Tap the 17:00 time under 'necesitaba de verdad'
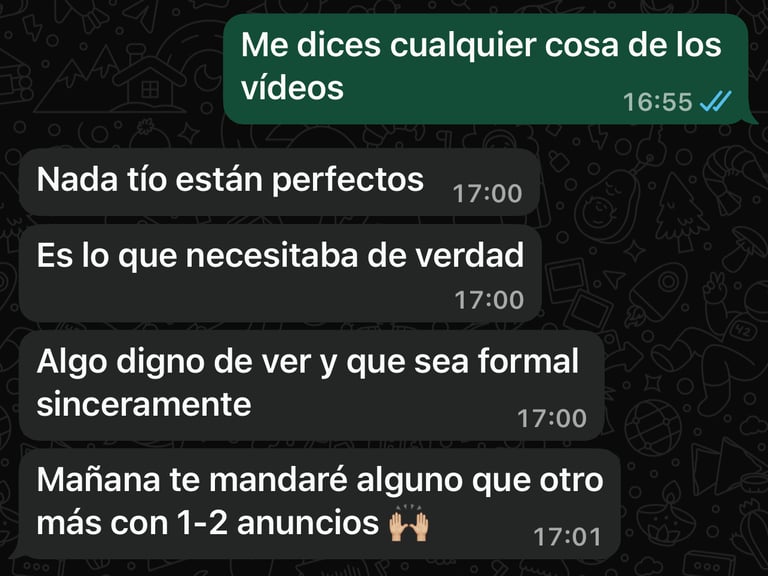 pyautogui.click(x=489, y=300)
